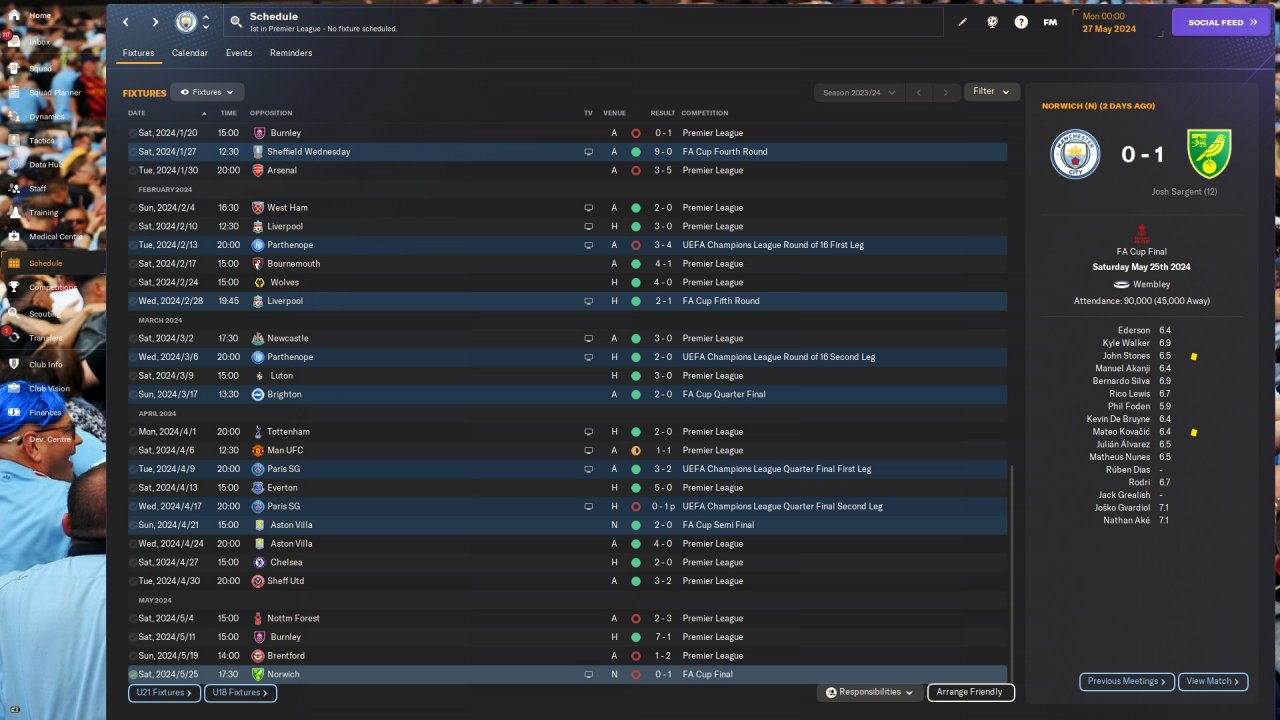1280x720 pixels.
Task: Click the club switcher up/down chevrons
Action: pos(206,22)
